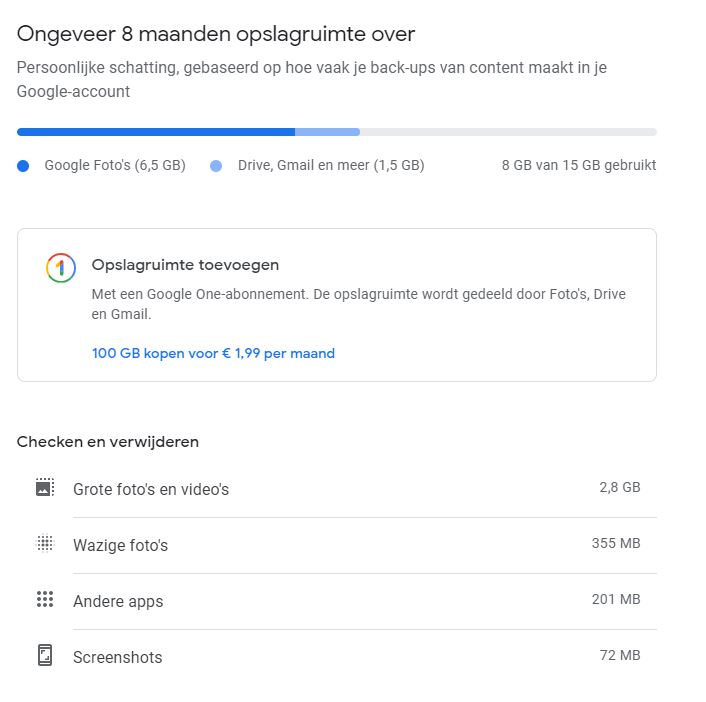Click the Google One logo icon

[x=61, y=268]
